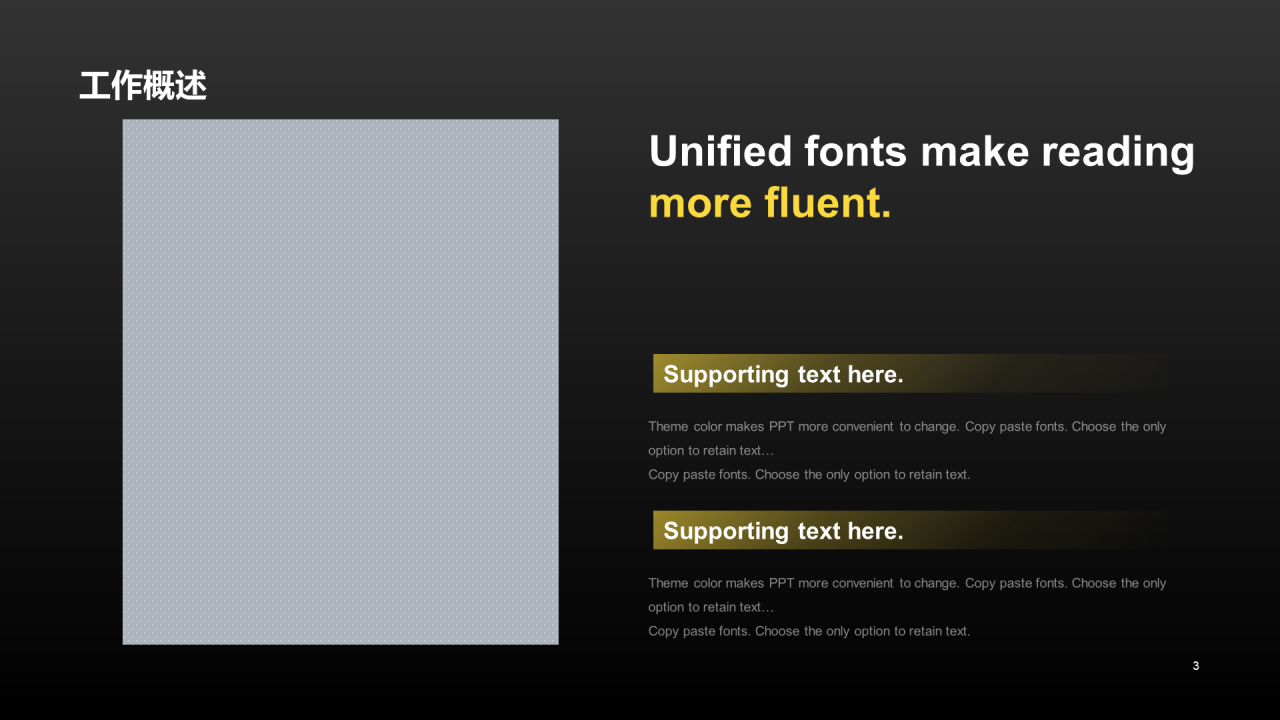Click the yellow text 'more fluent.'
The height and width of the screenshot is (720, 1280).
pyautogui.click(x=770, y=203)
